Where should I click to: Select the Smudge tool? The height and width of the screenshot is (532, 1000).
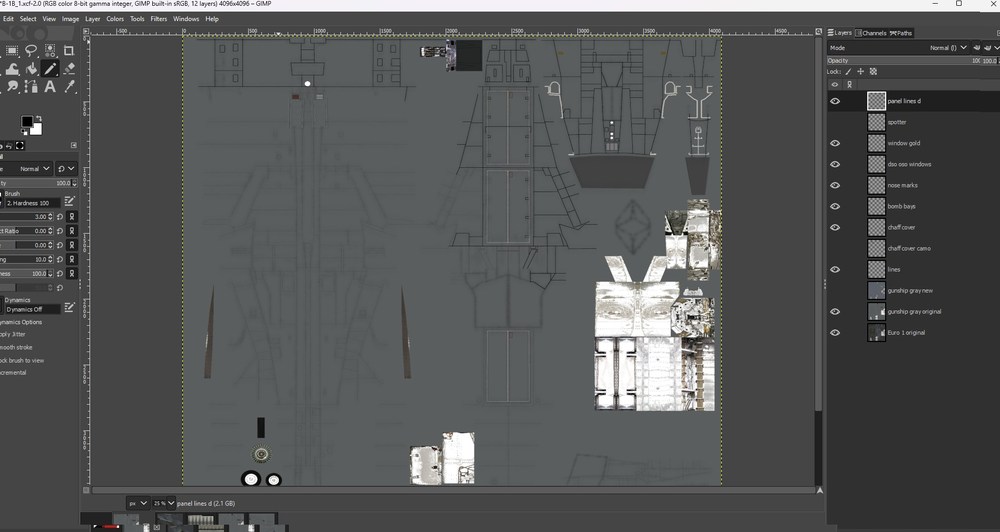(x=12, y=86)
